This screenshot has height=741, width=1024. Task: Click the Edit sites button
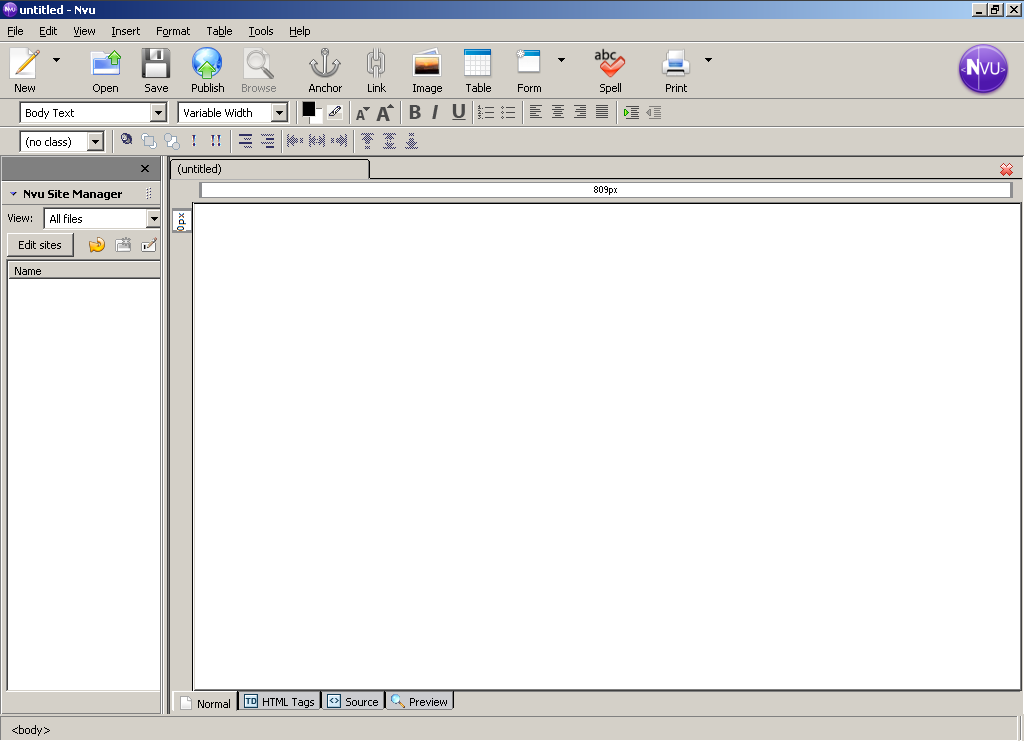click(x=40, y=245)
